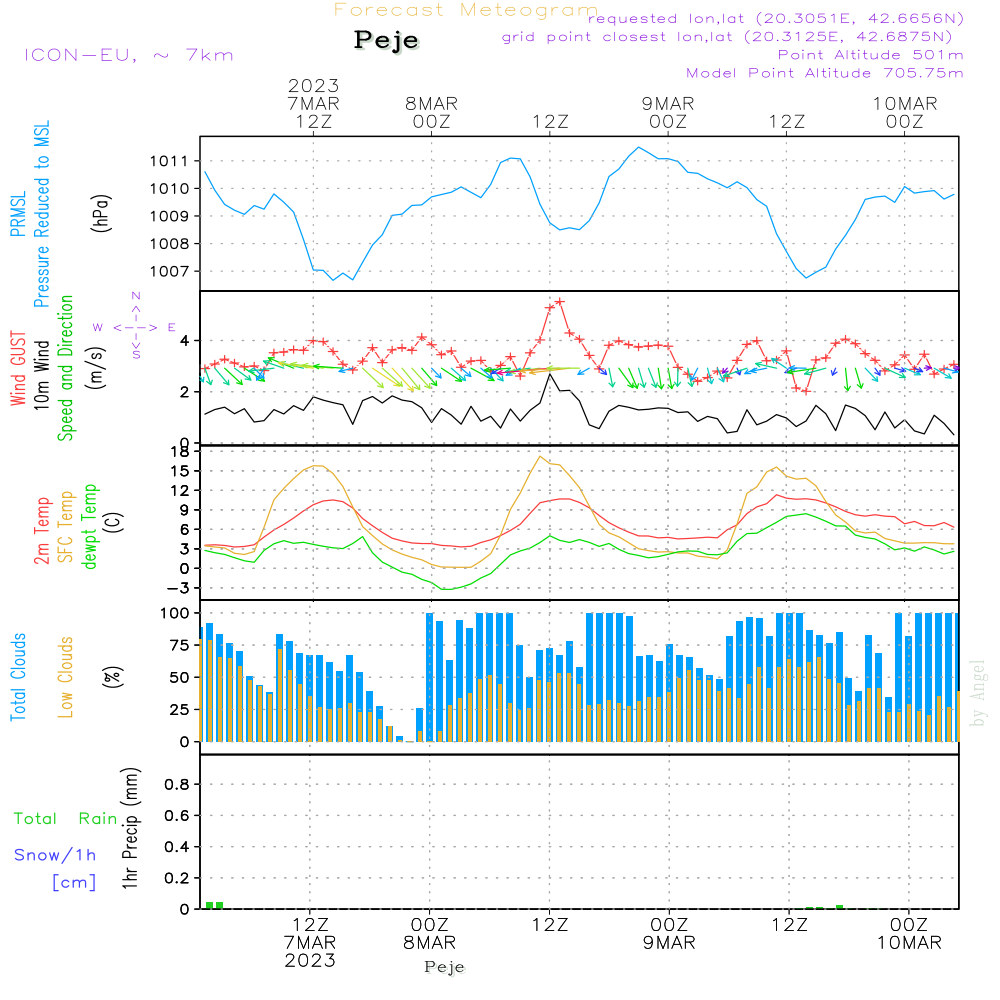Image resolution: width=1000 pixels, height=1000 pixels.
Task: Click the 1011 pressure tick value
Action: pos(169,161)
